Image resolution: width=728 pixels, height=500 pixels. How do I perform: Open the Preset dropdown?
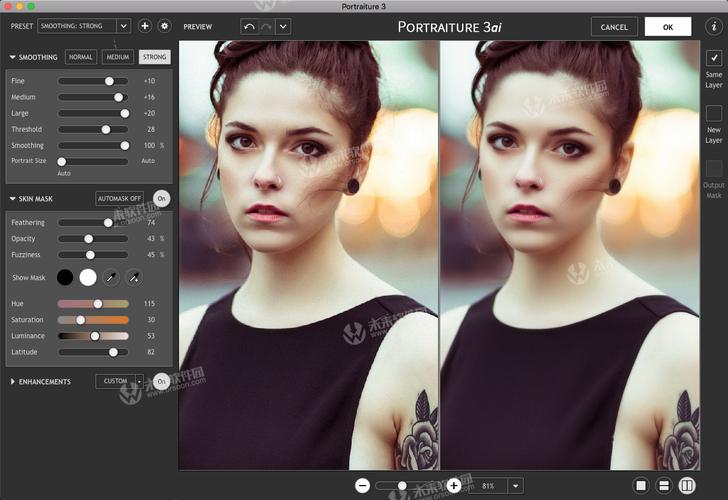[84, 26]
